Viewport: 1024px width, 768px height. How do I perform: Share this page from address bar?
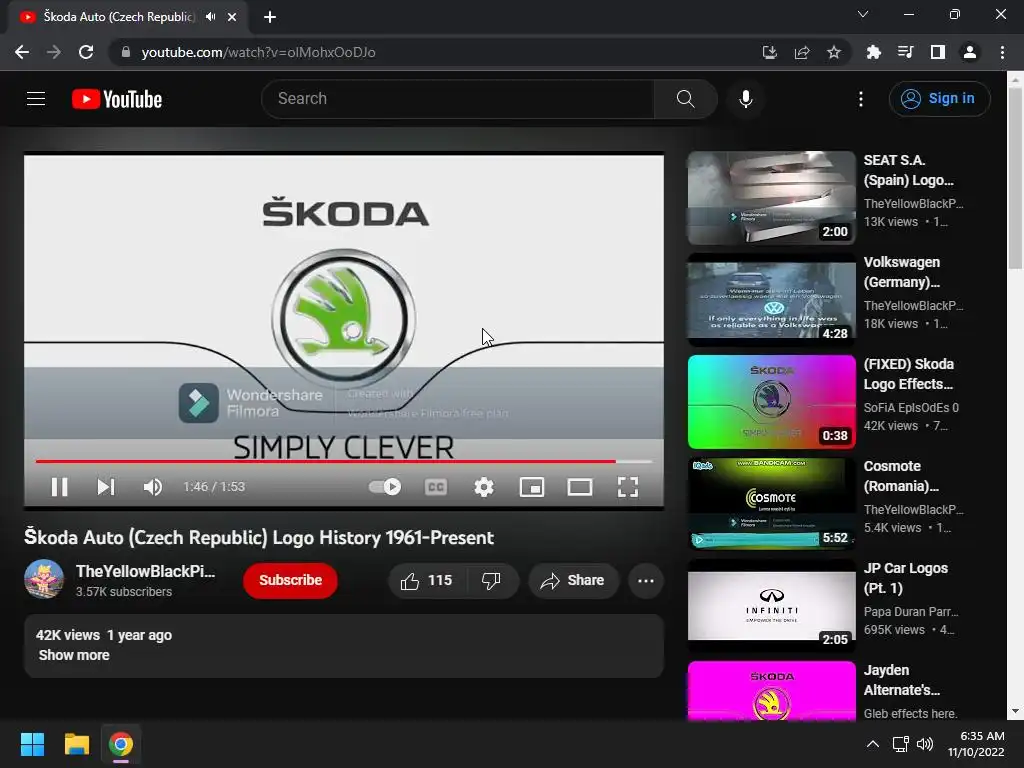tap(802, 52)
